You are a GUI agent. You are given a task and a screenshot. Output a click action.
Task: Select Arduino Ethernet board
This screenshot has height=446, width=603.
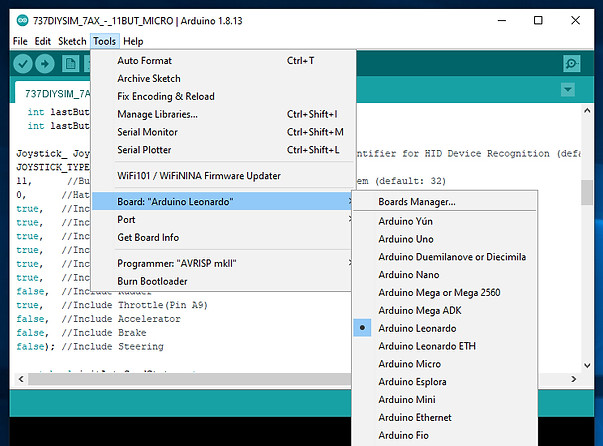tap(445, 418)
